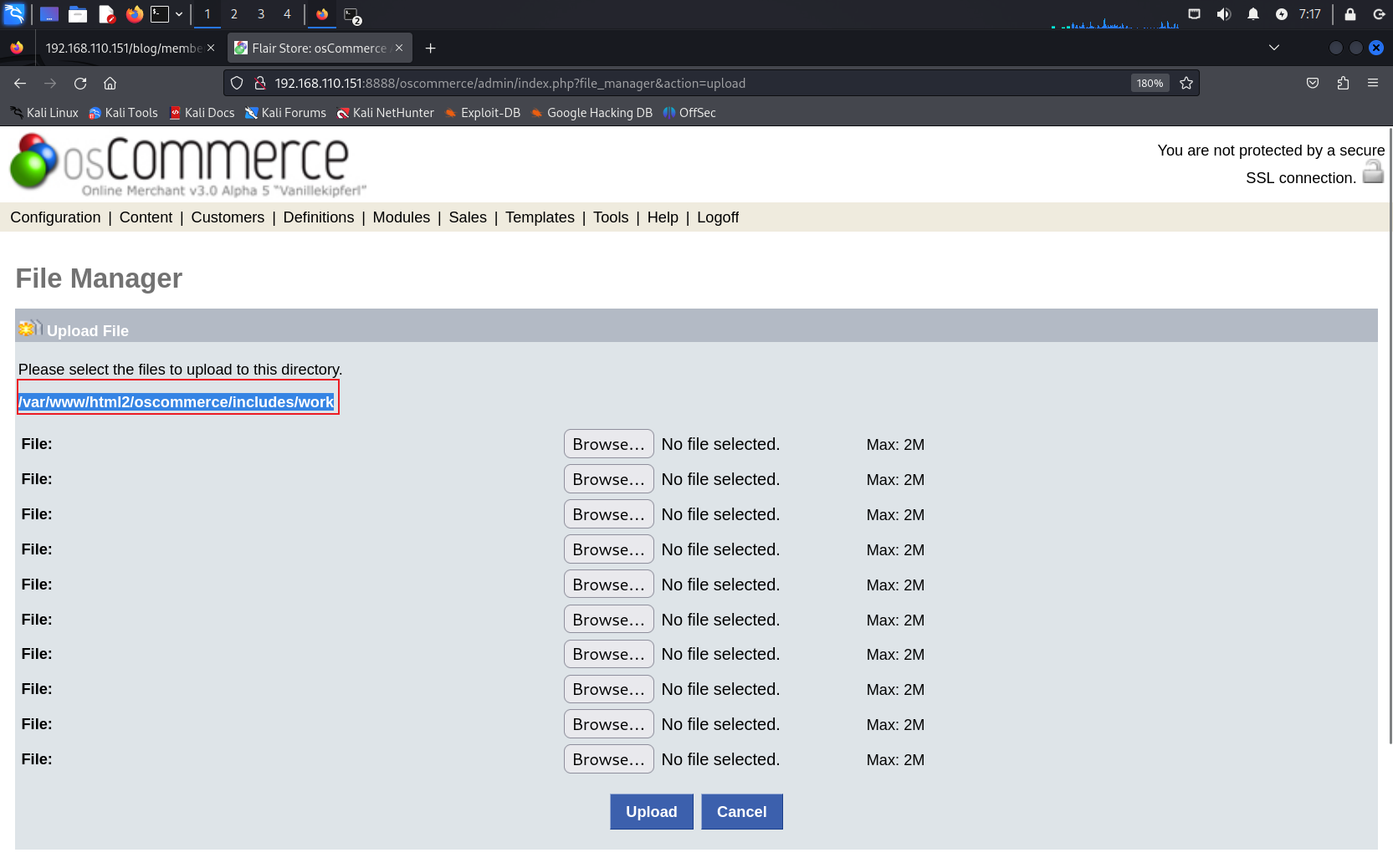Launch Firefox from the taskbar icon

[134, 14]
